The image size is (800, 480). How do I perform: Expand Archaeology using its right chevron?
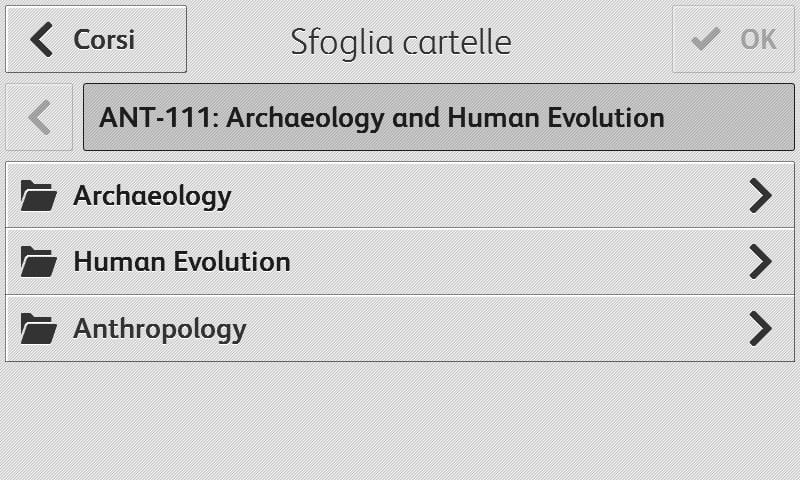coord(761,195)
